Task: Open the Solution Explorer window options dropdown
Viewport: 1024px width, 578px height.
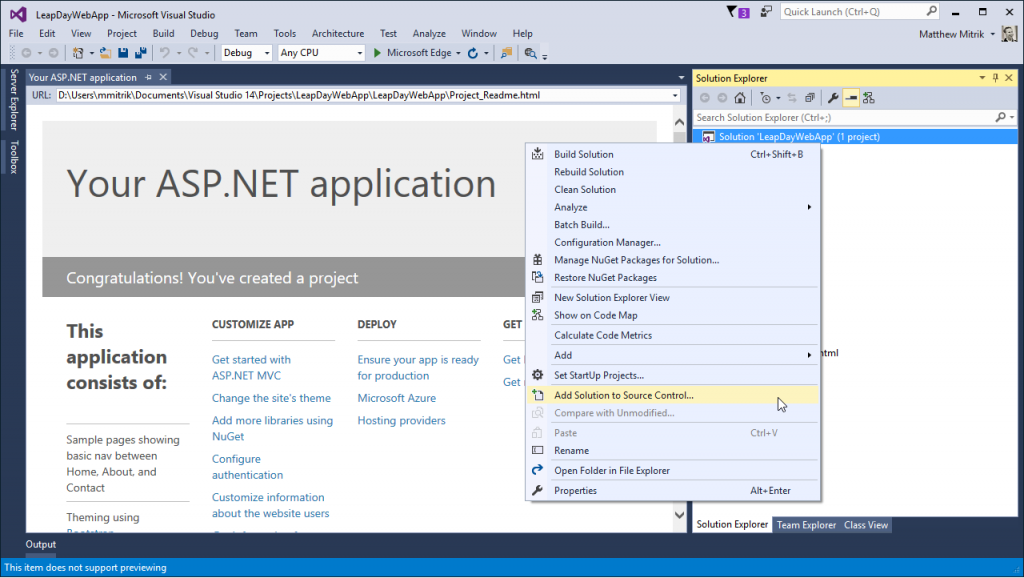Action: click(x=982, y=78)
